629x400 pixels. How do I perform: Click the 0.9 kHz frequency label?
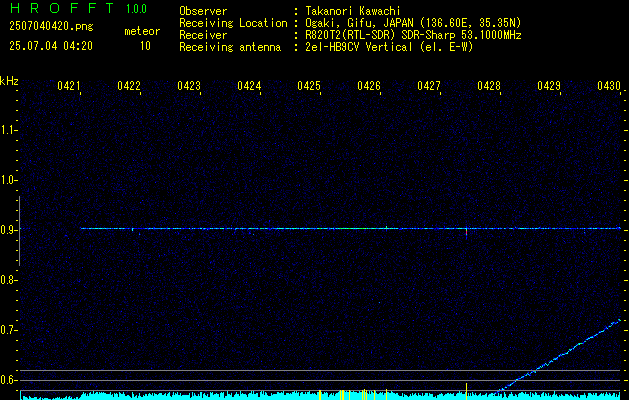pos(8,230)
